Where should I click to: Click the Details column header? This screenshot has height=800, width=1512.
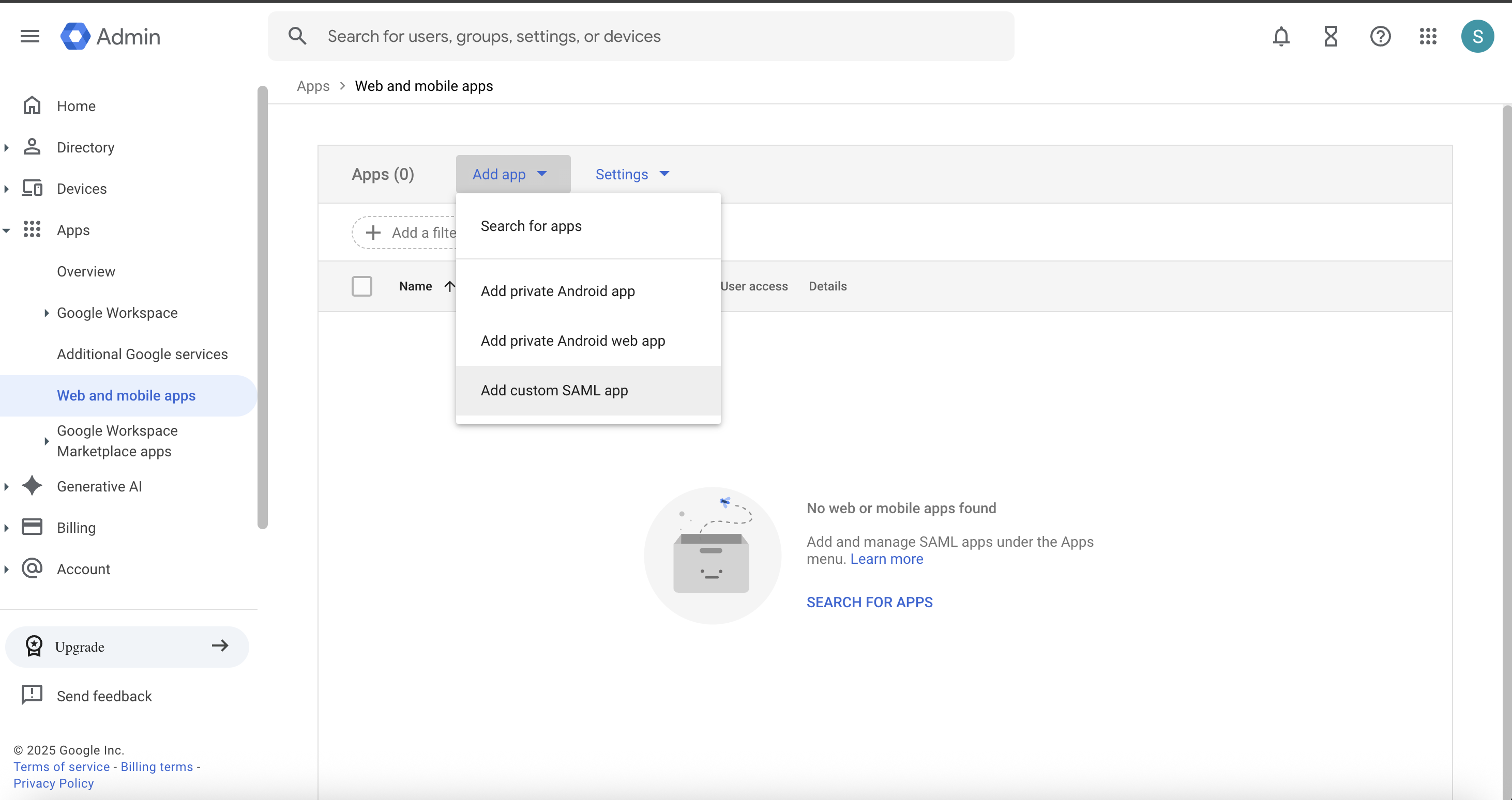827,286
